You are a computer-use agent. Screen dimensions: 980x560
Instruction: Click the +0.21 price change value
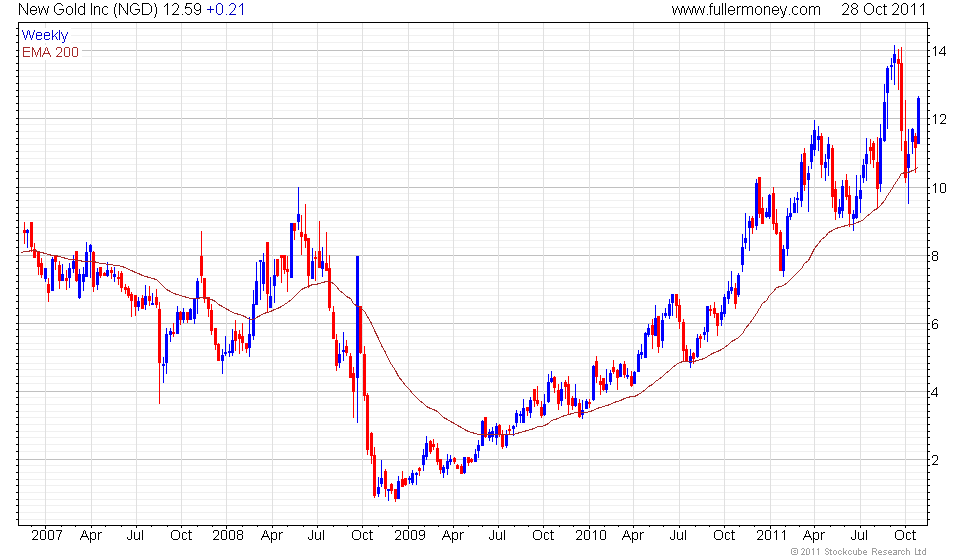[x=226, y=9]
